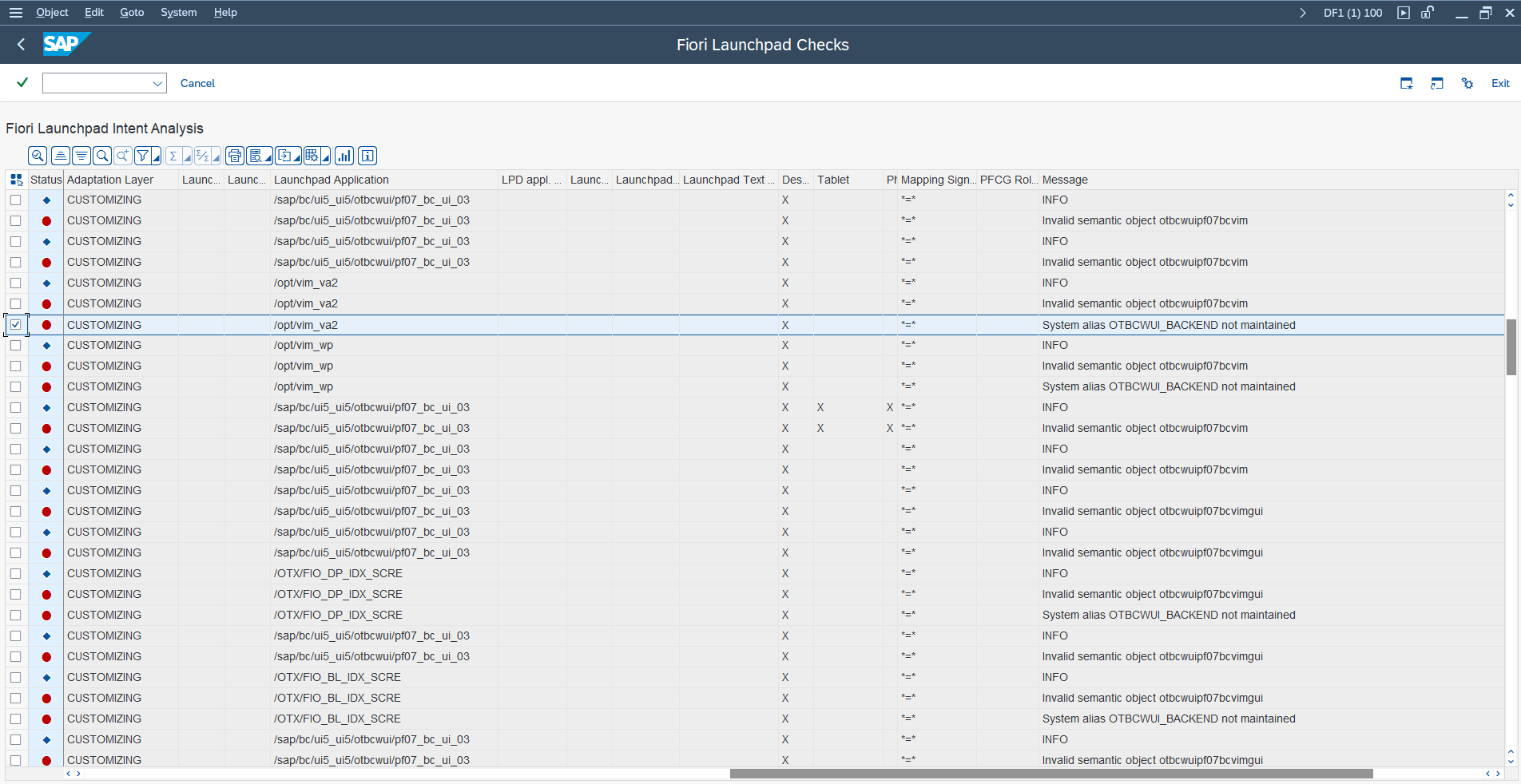
Task: Click into the command input field
Action: pos(97,83)
